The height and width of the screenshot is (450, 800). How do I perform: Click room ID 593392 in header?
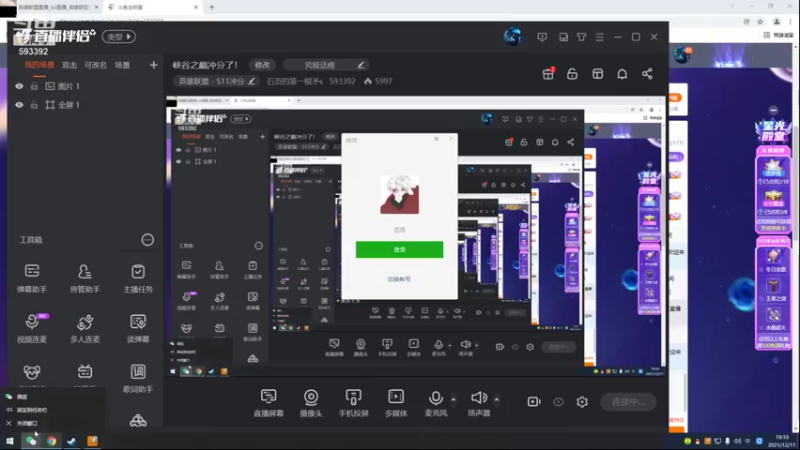pyautogui.click(x=342, y=81)
